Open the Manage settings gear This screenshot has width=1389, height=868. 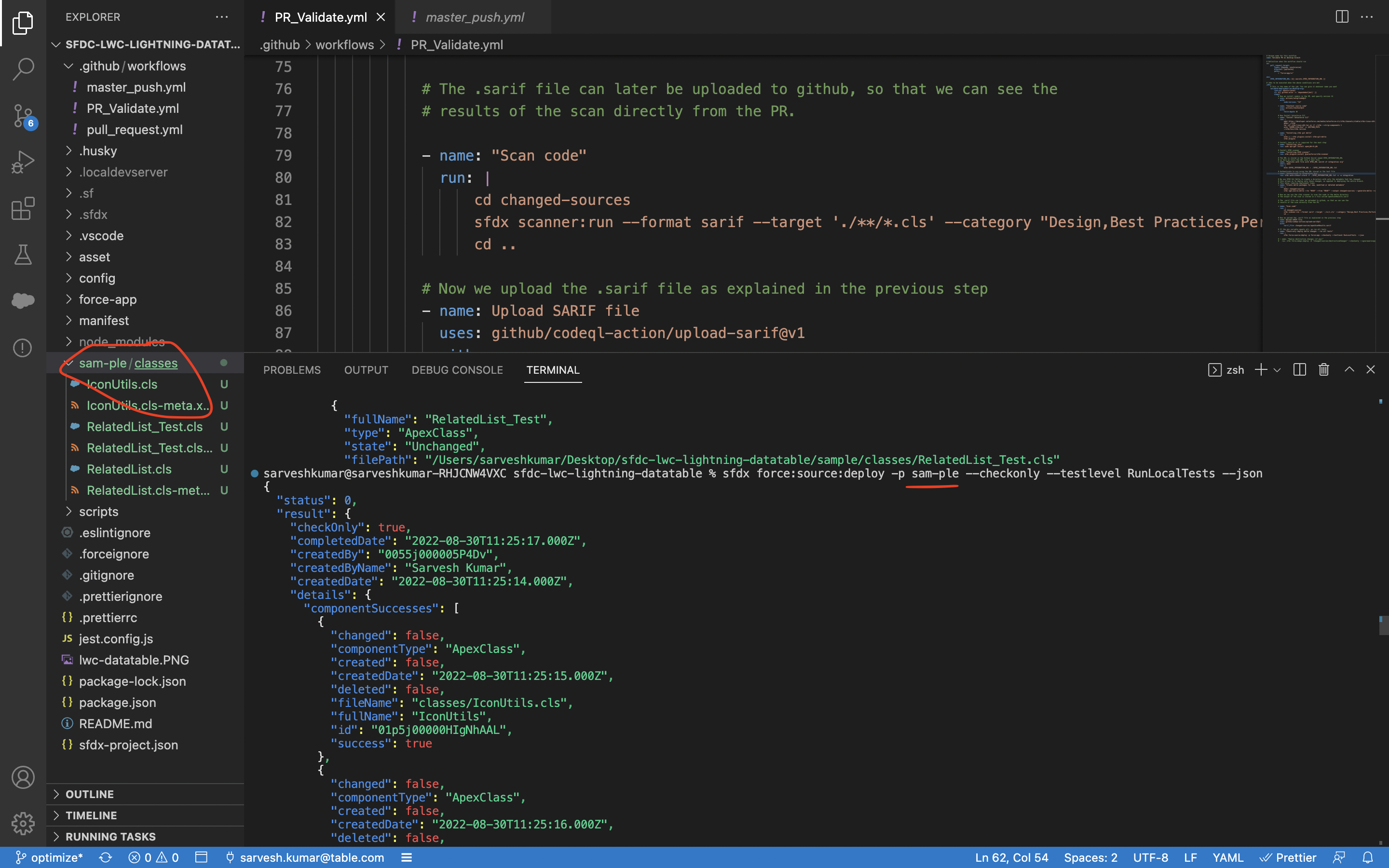coord(23,823)
